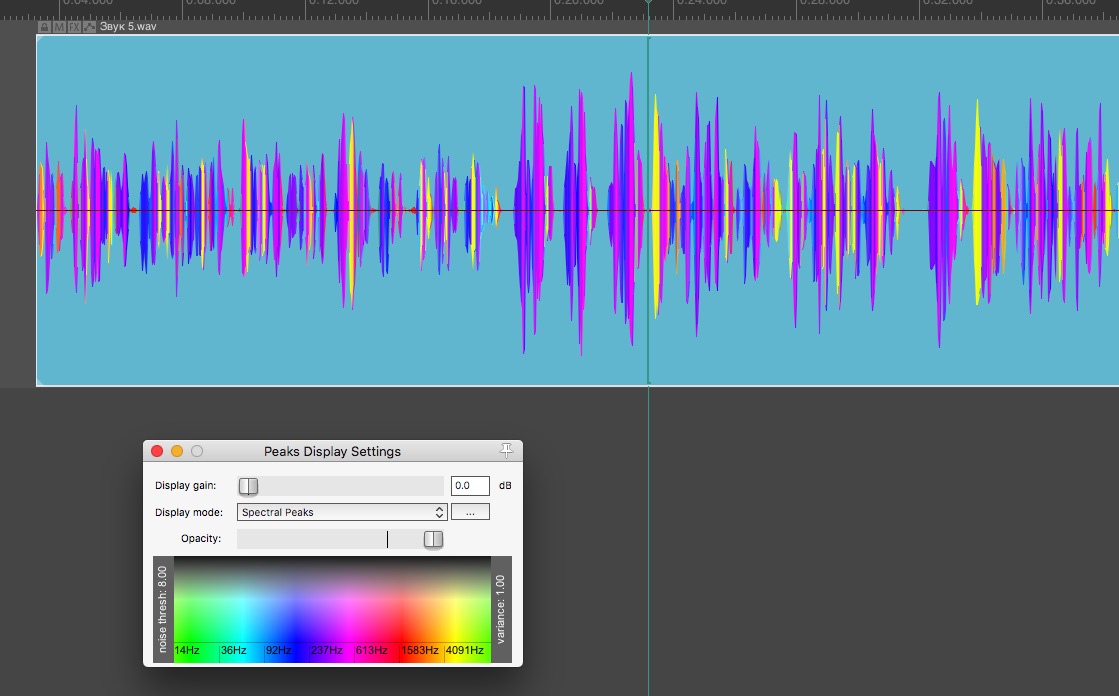This screenshot has width=1119, height=696.
Task: Mute the Звук 5.wav item using the M icon
Action: pyautogui.click(x=59, y=27)
